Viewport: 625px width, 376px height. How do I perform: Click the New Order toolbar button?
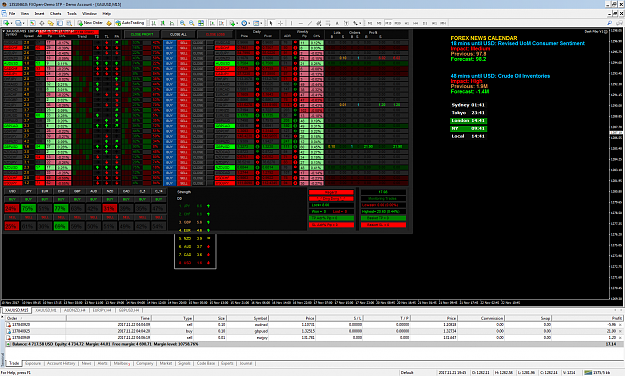click(90, 23)
